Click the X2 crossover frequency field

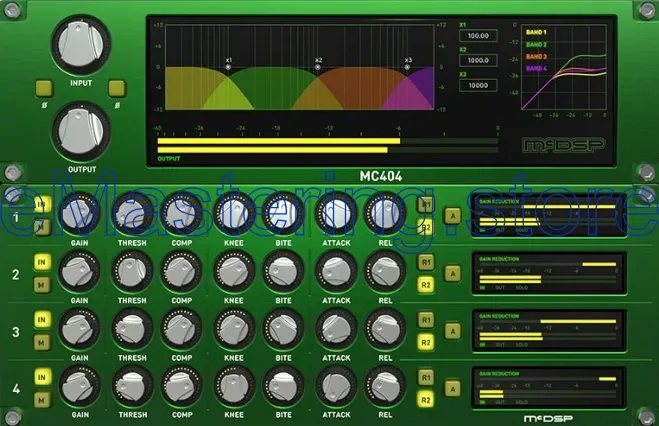point(478,60)
